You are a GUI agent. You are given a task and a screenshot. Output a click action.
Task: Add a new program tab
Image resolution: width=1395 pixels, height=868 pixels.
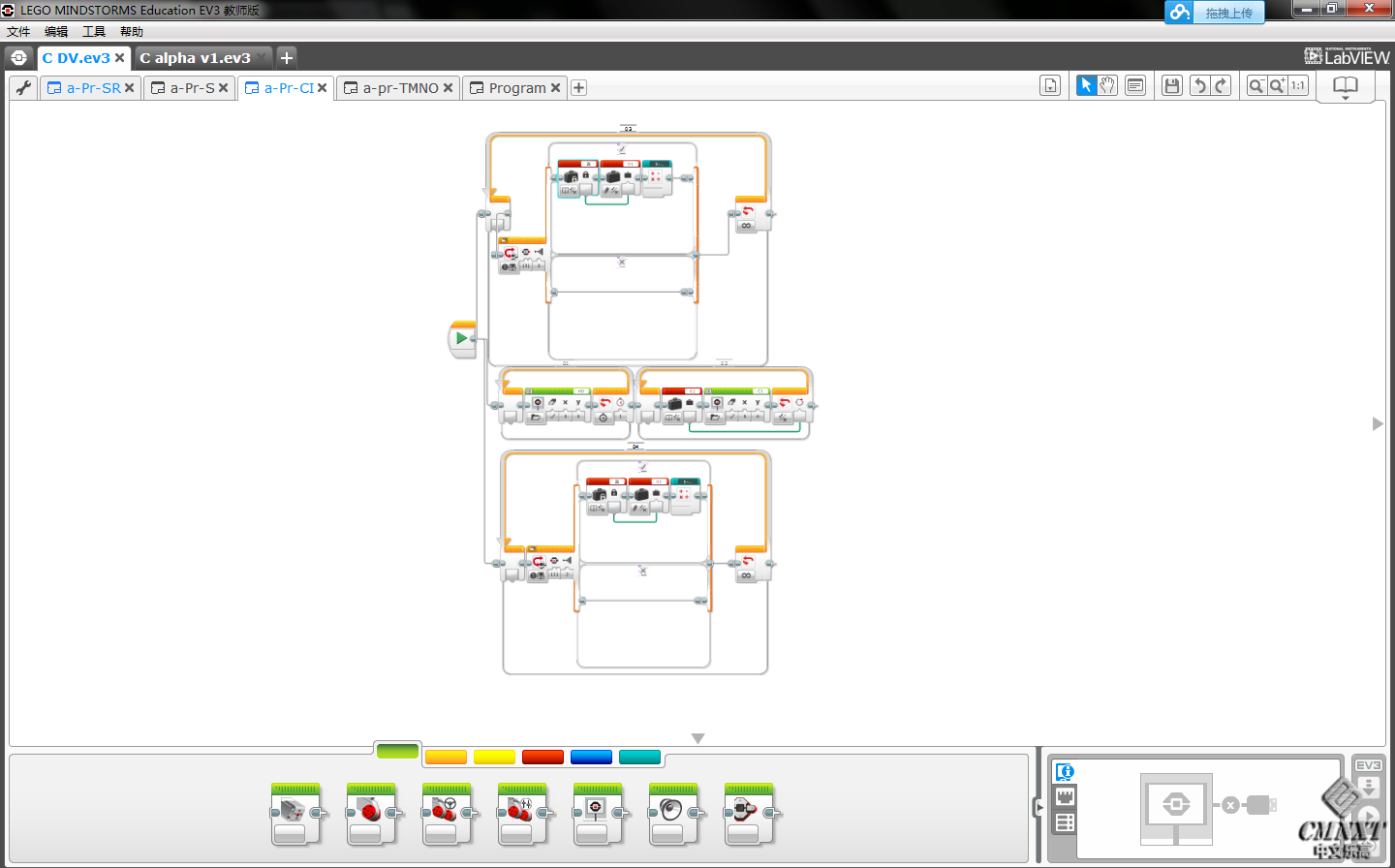point(578,88)
